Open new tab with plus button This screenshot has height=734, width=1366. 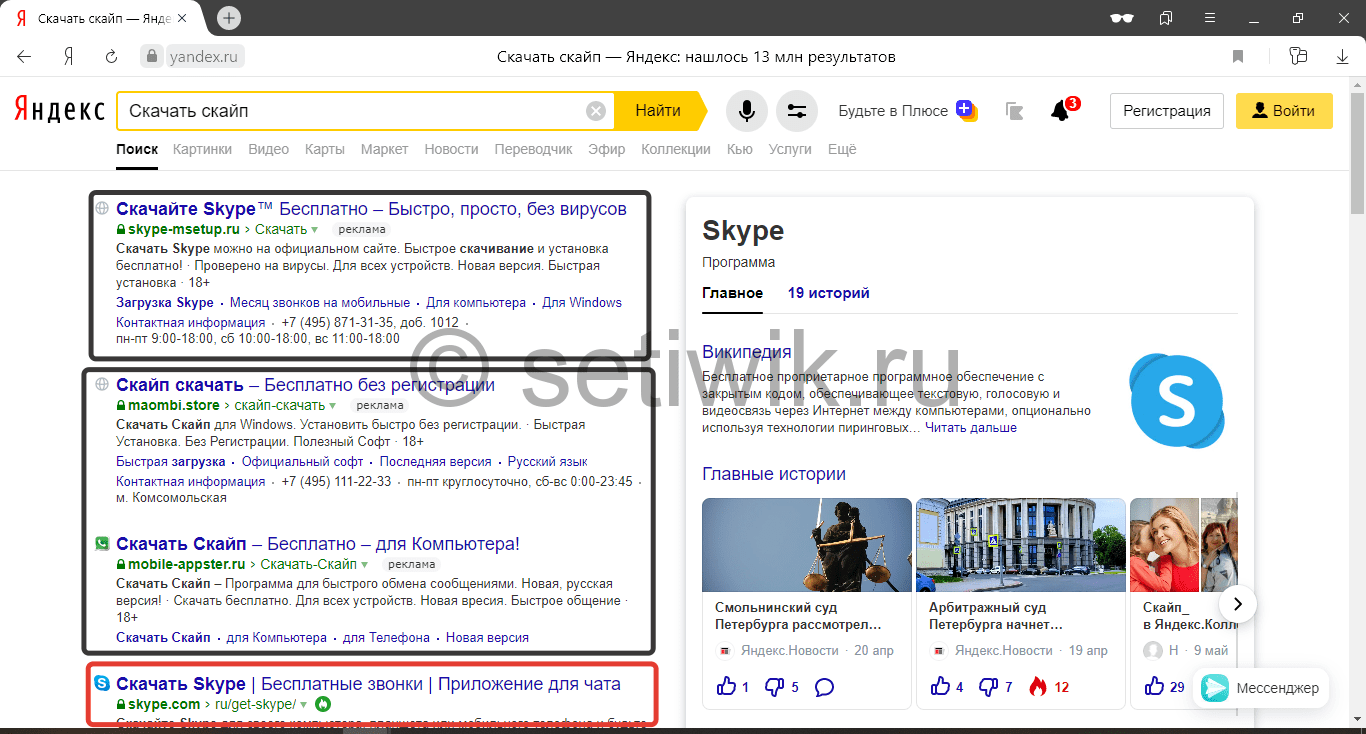pyautogui.click(x=229, y=18)
